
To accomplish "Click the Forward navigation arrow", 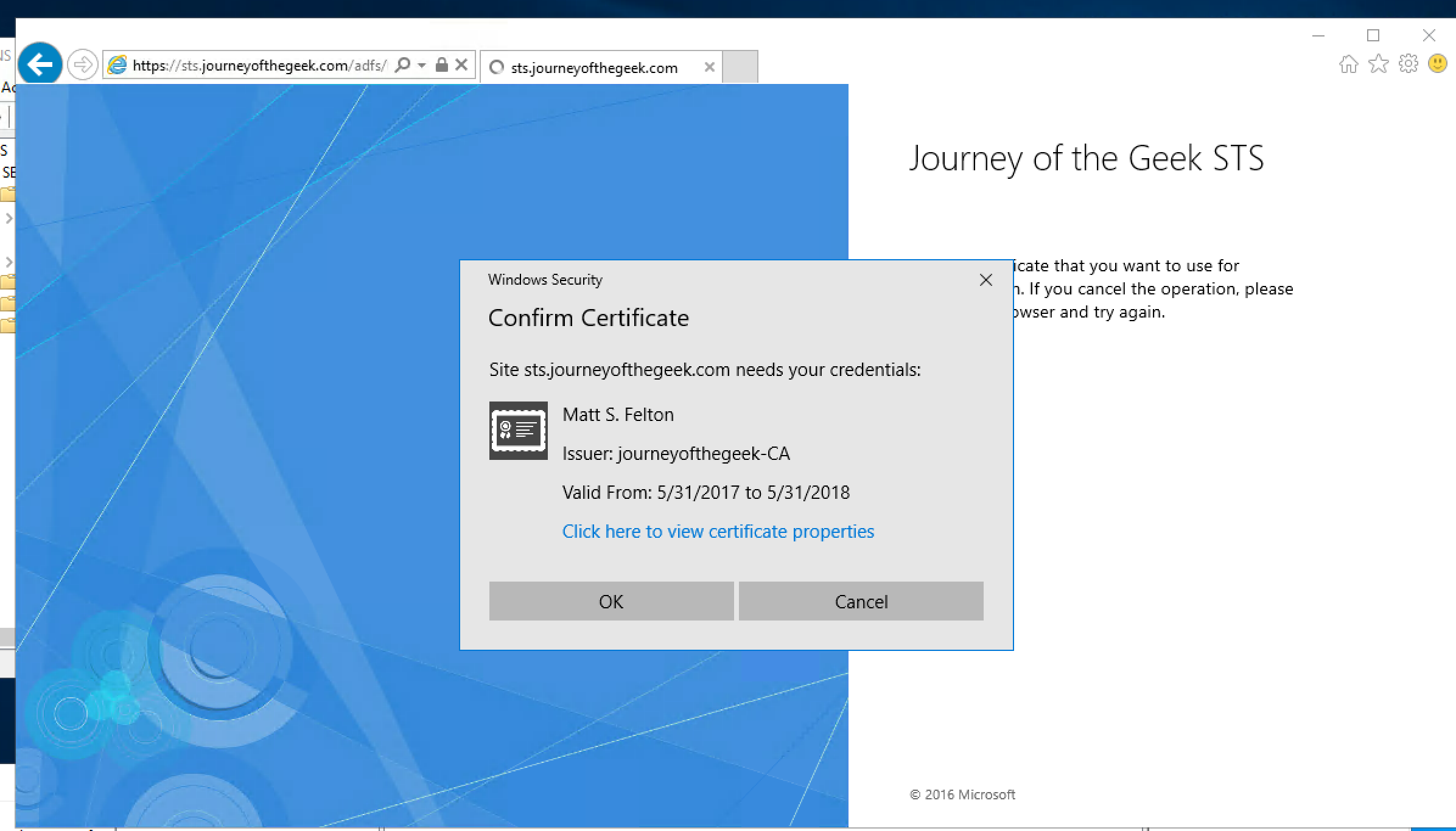I will pos(82,64).
